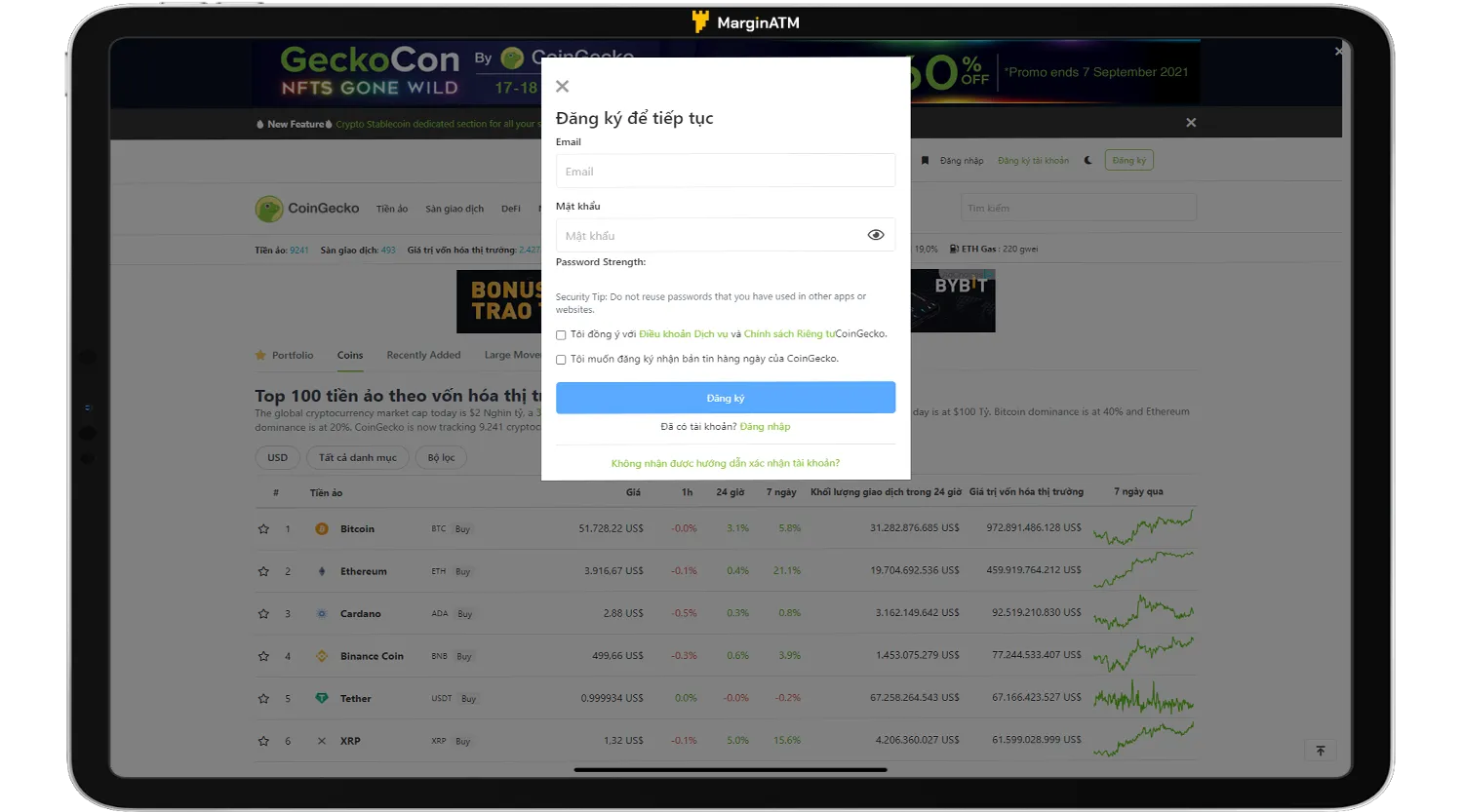Click the MarginATM logo at top
Viewport: 1463px width, 812px height.
[745, 21]
